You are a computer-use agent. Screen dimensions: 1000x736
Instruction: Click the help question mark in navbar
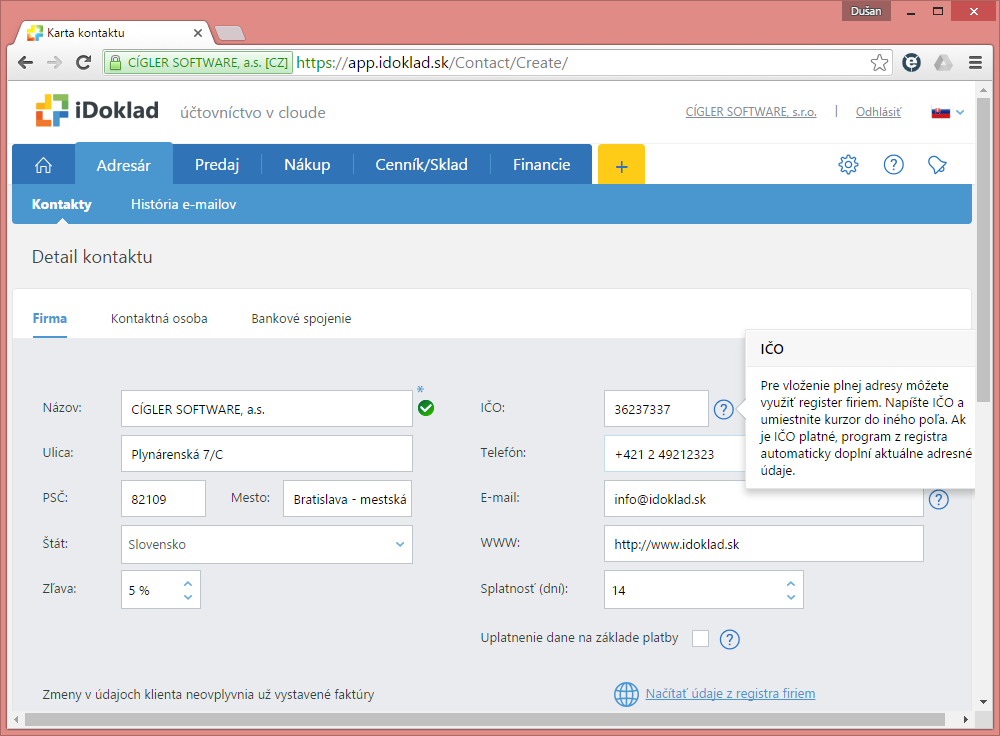pyautogui.click(x=893, y=165)
